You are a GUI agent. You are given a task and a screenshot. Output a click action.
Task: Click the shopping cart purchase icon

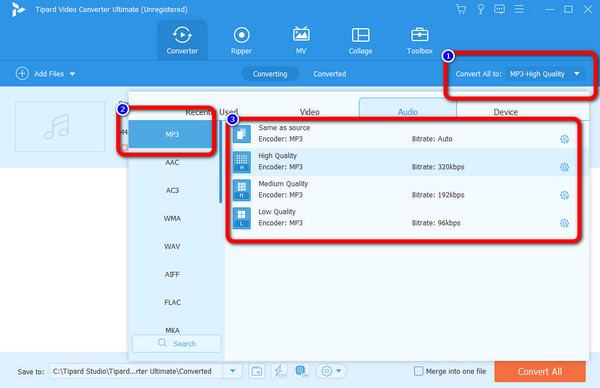coord(461,9)
